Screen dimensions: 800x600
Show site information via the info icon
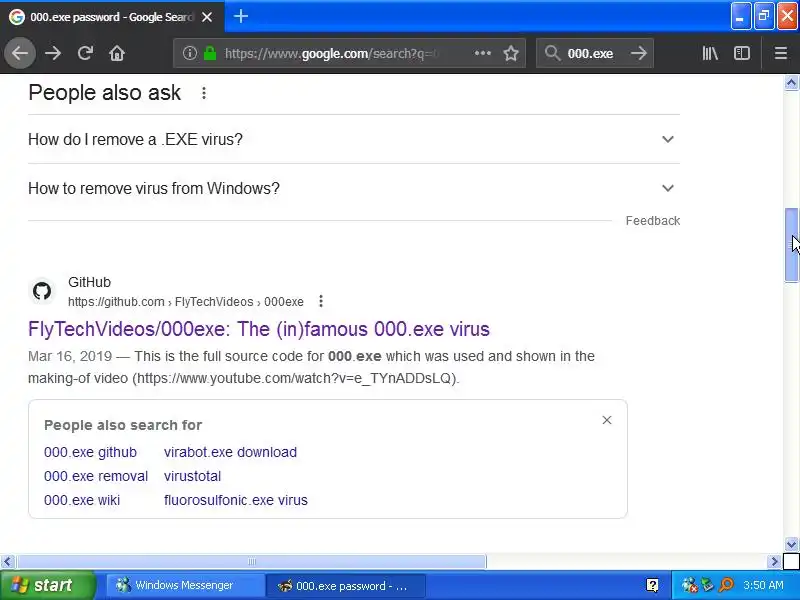[189, 53]
